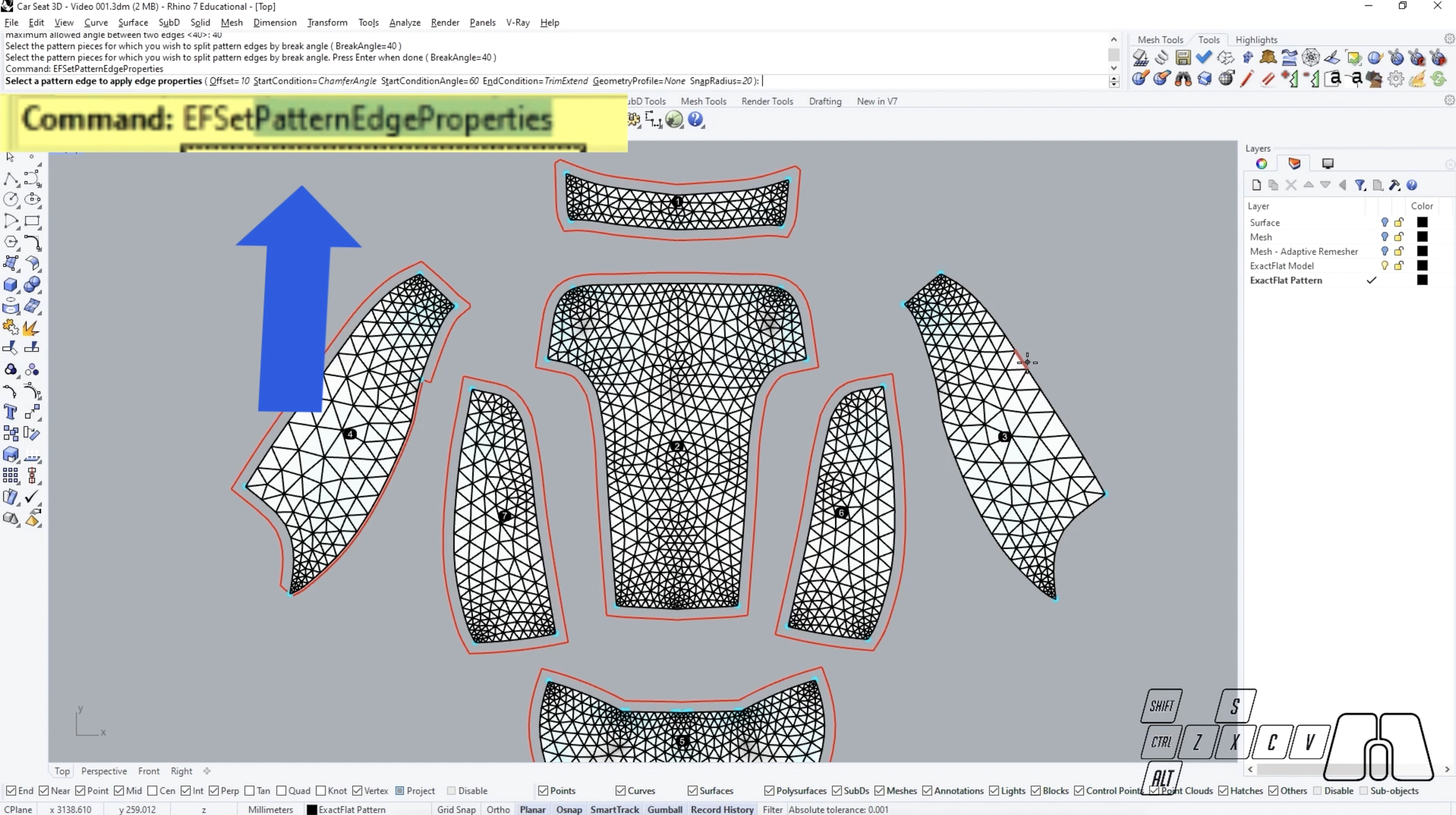
Task: Click the red pencil tool icon
Action: pos(1246,79)
